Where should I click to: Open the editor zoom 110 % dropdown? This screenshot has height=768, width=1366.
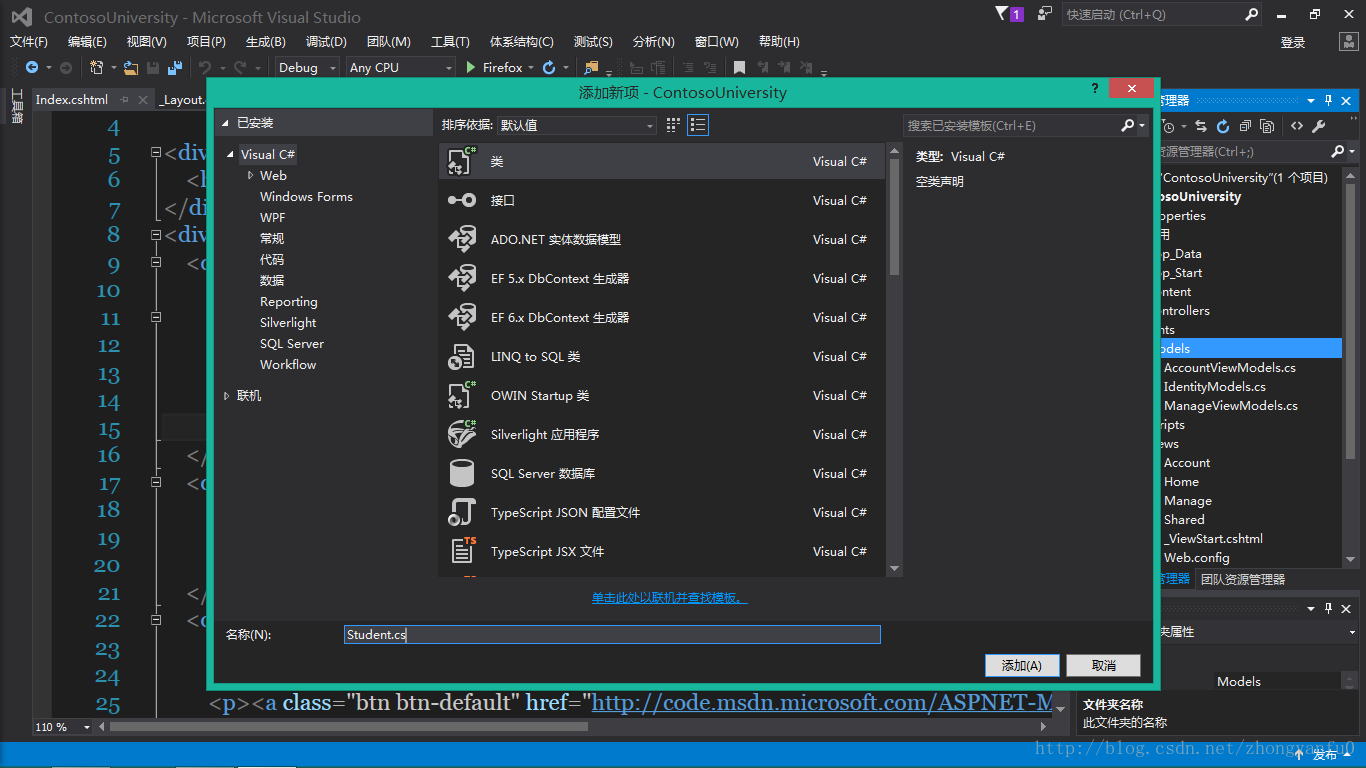pos(86,727)
